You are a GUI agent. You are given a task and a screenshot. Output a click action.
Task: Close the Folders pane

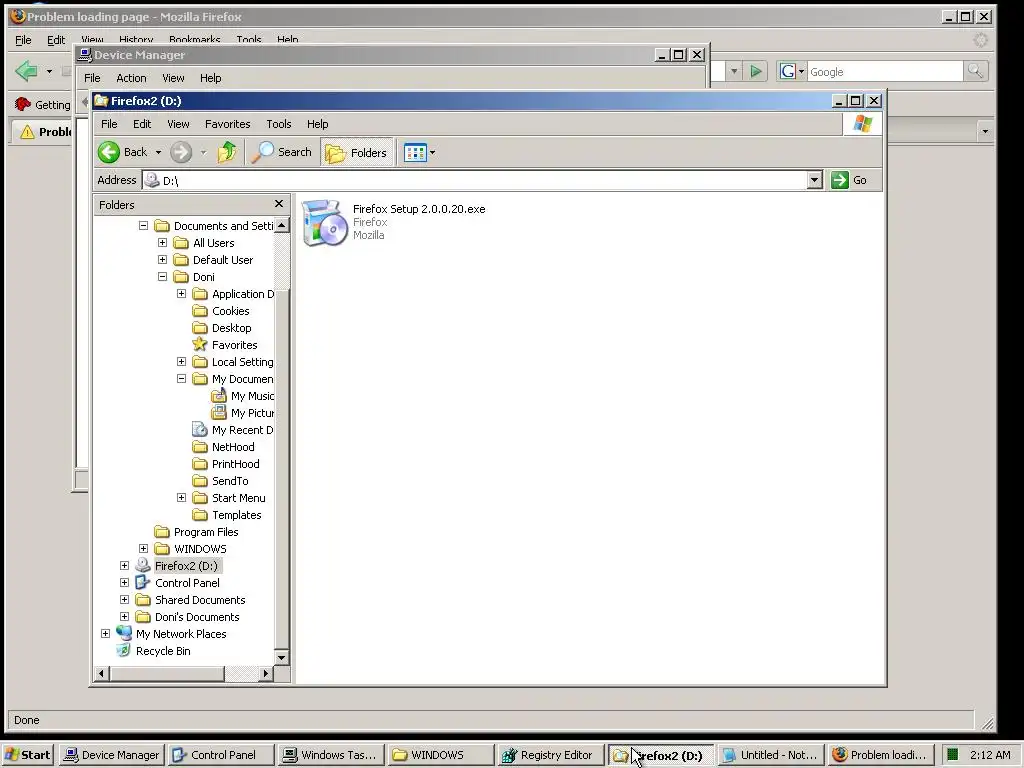(279, 204)
